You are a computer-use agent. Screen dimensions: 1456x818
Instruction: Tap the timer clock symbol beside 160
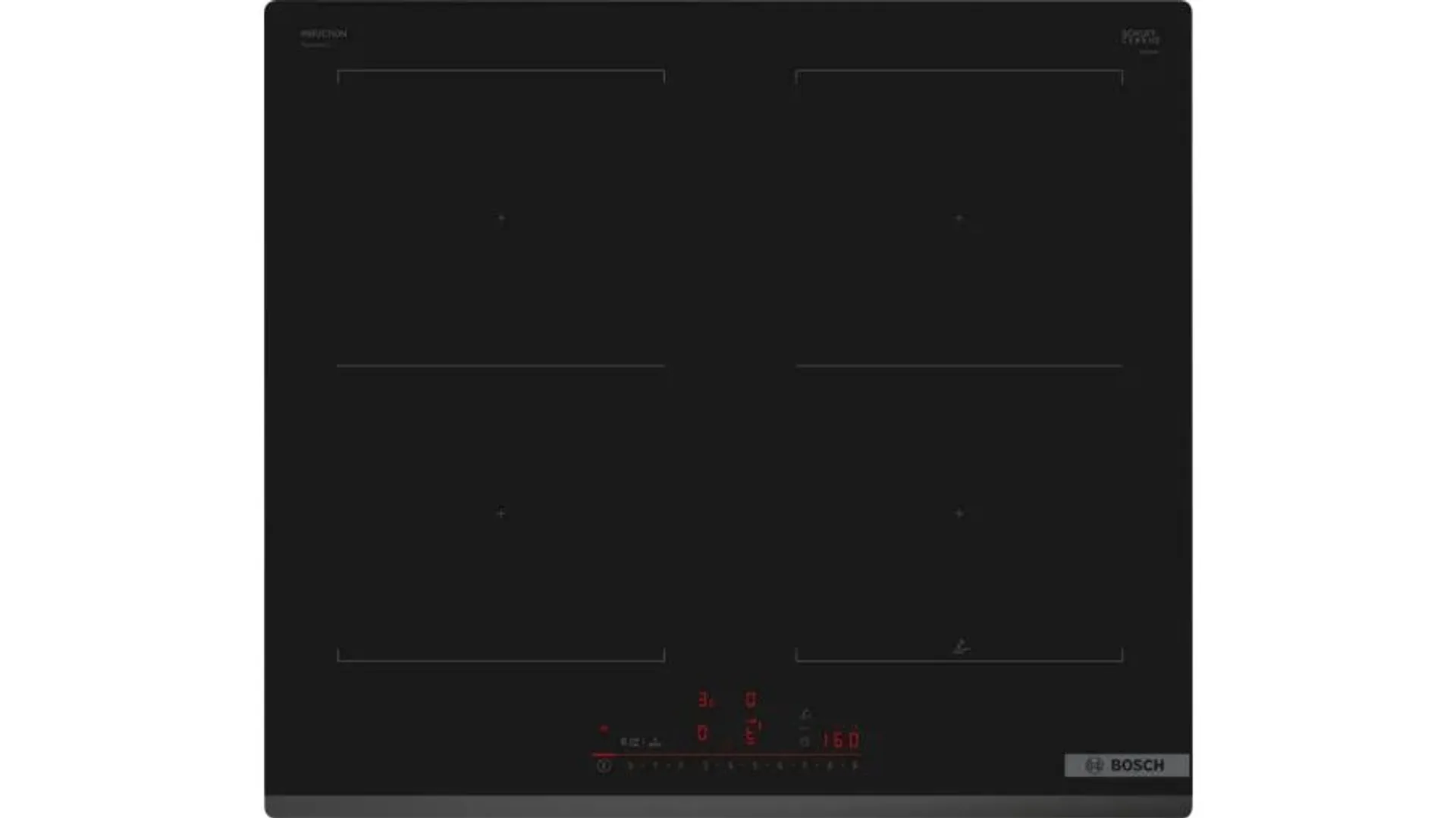[805, 741]
